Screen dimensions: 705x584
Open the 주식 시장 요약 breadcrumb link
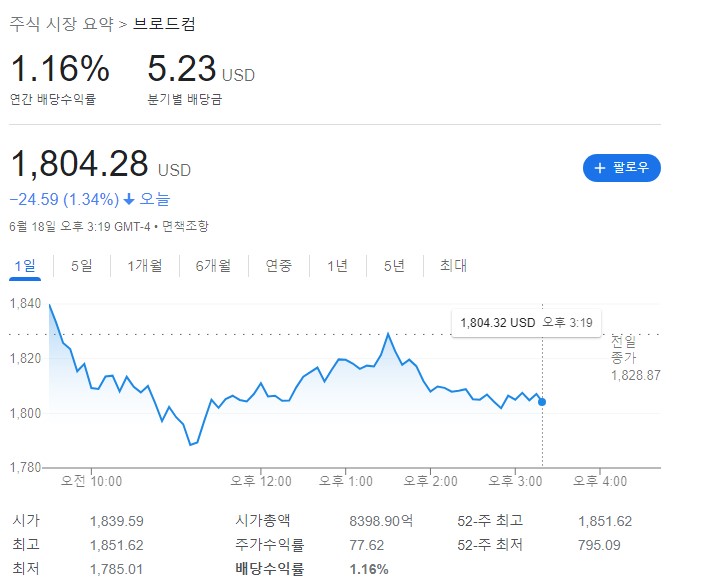coord(62,24)
